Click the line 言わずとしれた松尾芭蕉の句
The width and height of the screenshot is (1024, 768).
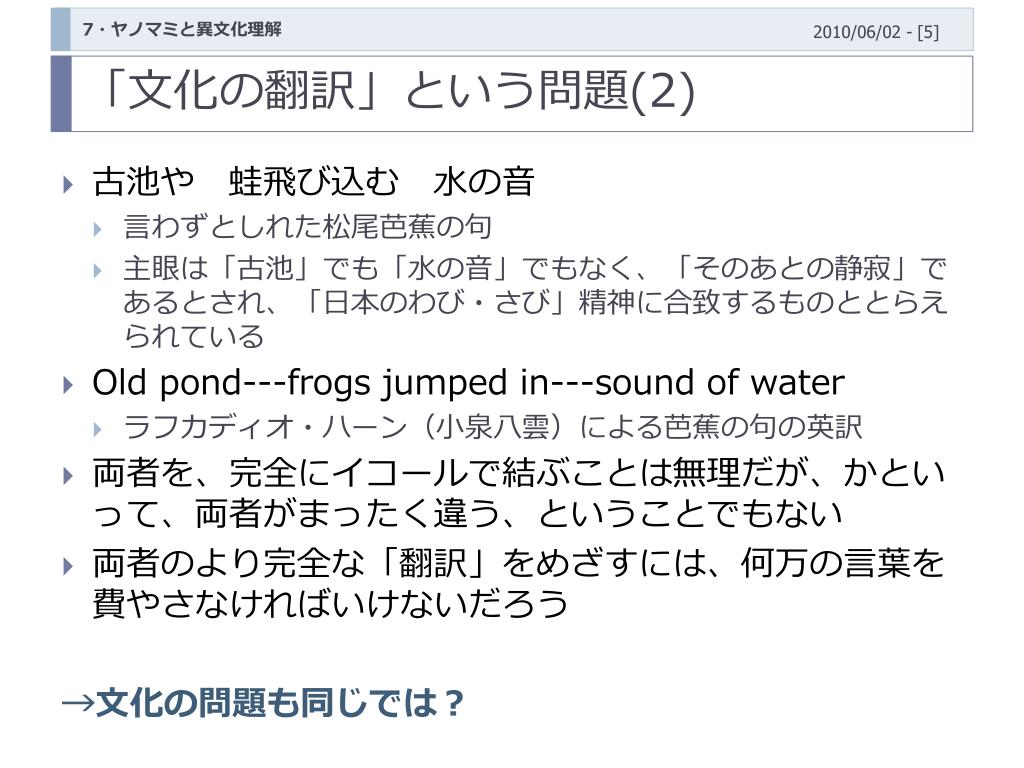pos(308,227)
